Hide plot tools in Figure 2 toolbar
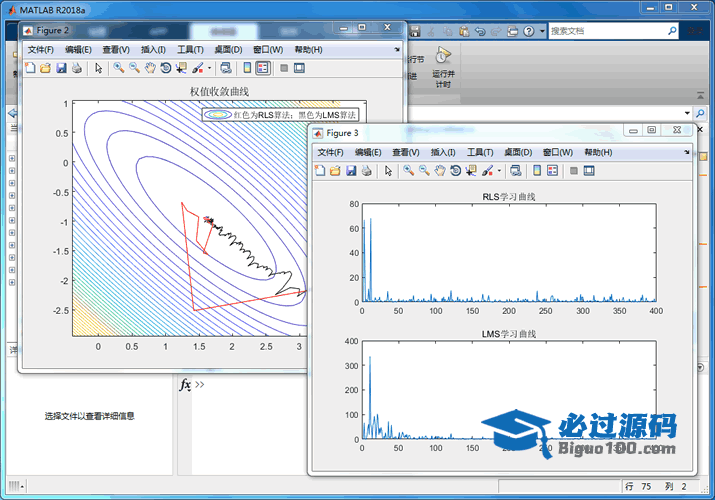The width and height of the screenshot is (715, 500). (284, 68)
